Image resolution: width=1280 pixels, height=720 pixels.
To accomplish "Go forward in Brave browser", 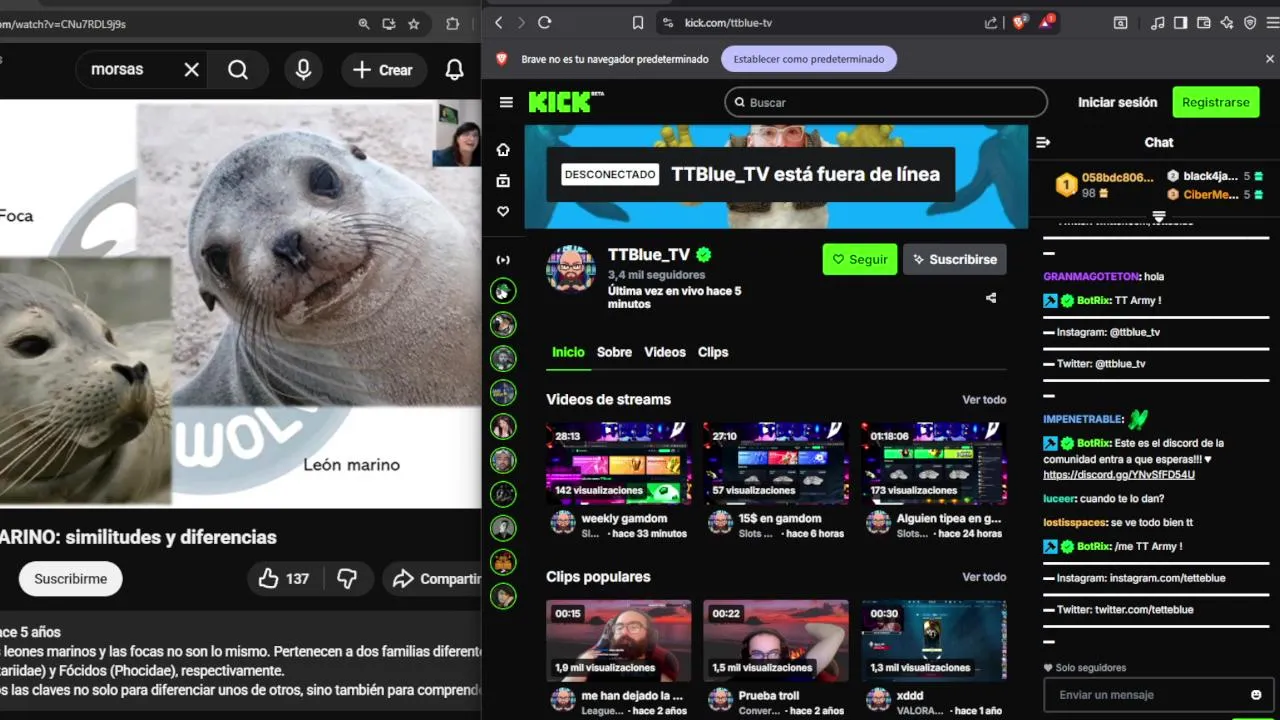I will pyautogui.click(x=522, y=22).
